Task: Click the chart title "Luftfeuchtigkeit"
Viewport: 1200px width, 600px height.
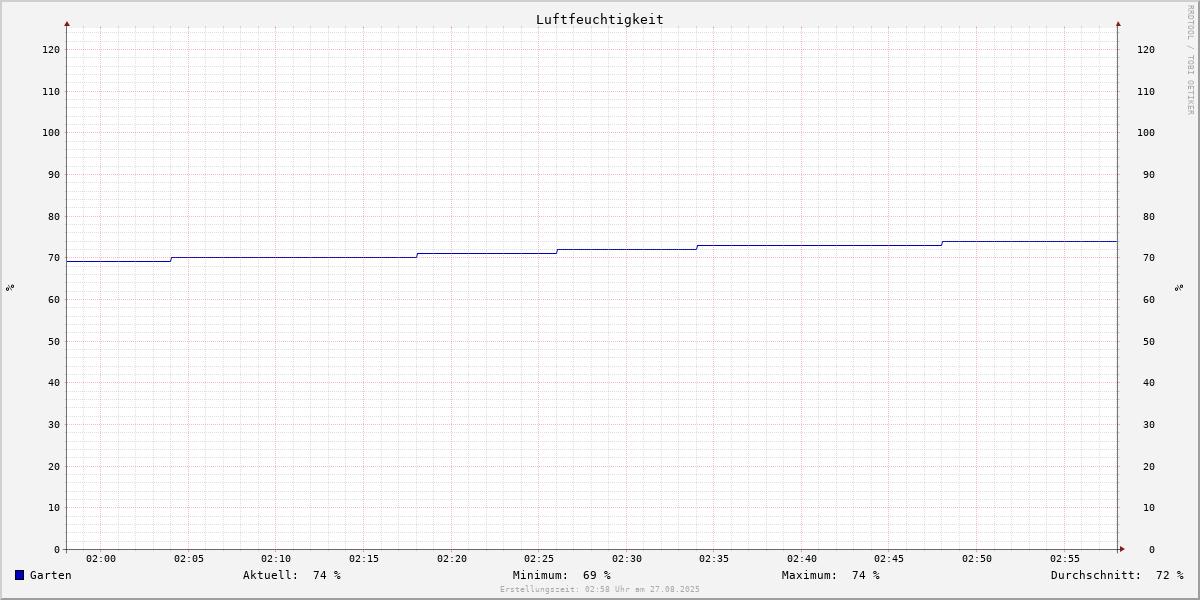Action: pos(599,19)
